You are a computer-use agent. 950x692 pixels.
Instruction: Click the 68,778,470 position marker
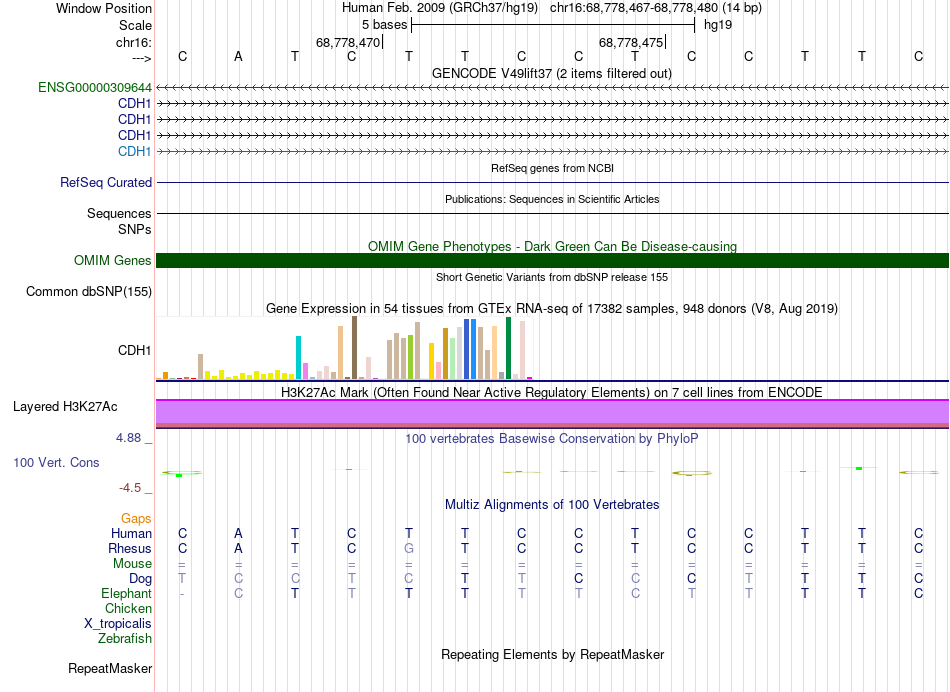coord(348,42)
